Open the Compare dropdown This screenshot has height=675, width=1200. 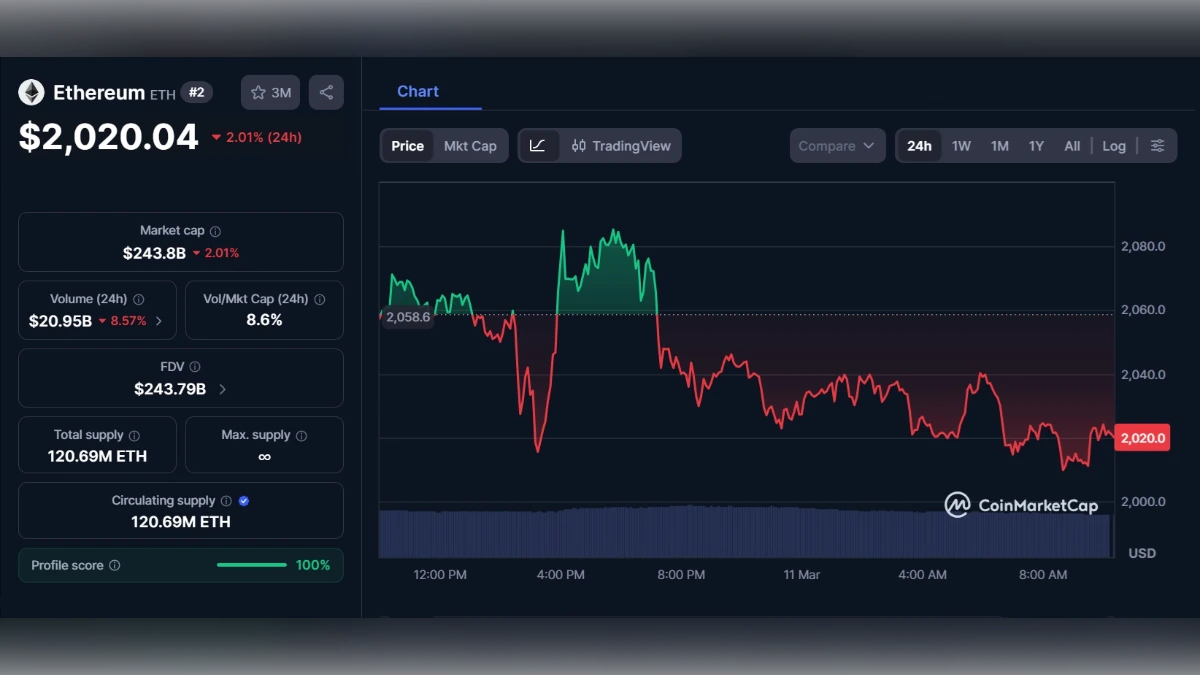(837, 145)
